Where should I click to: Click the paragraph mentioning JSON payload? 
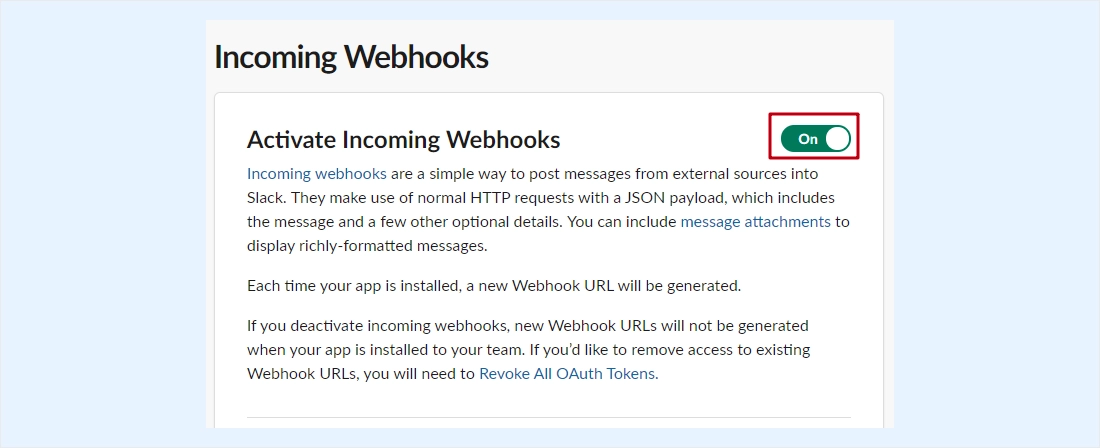548,210
